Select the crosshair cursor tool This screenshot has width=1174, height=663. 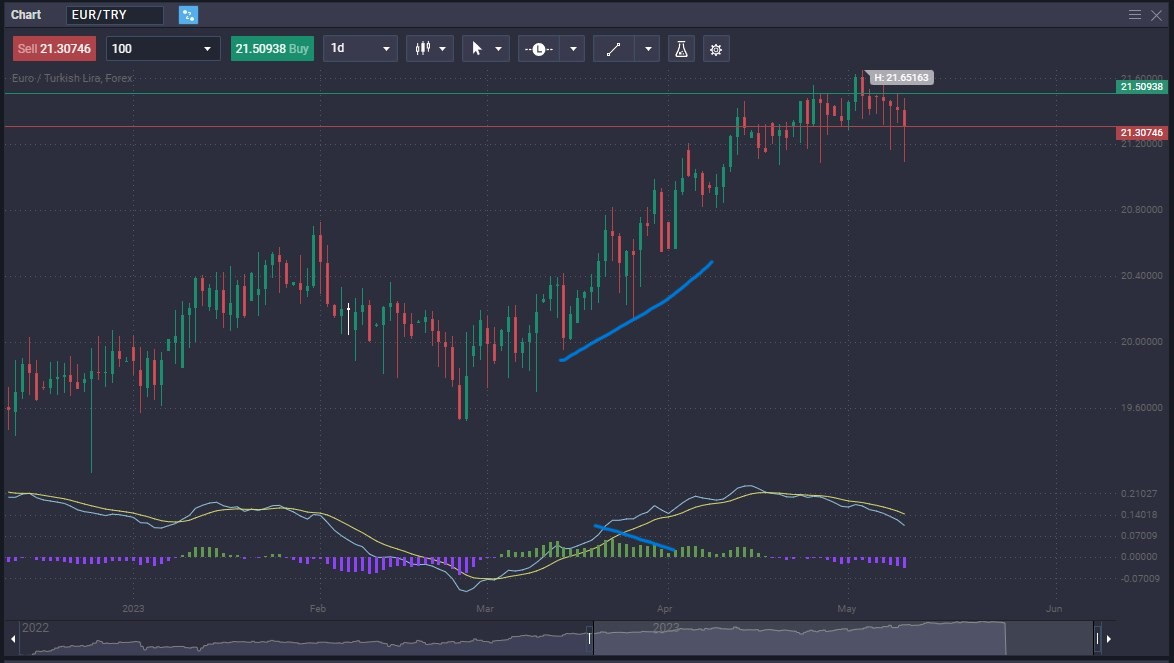478,48
